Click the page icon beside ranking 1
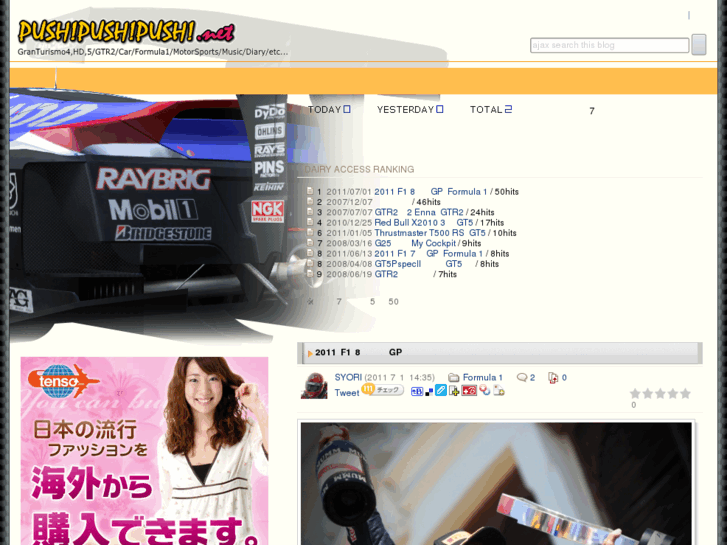The width and height of the screenshot is (727, 545). 310,191
